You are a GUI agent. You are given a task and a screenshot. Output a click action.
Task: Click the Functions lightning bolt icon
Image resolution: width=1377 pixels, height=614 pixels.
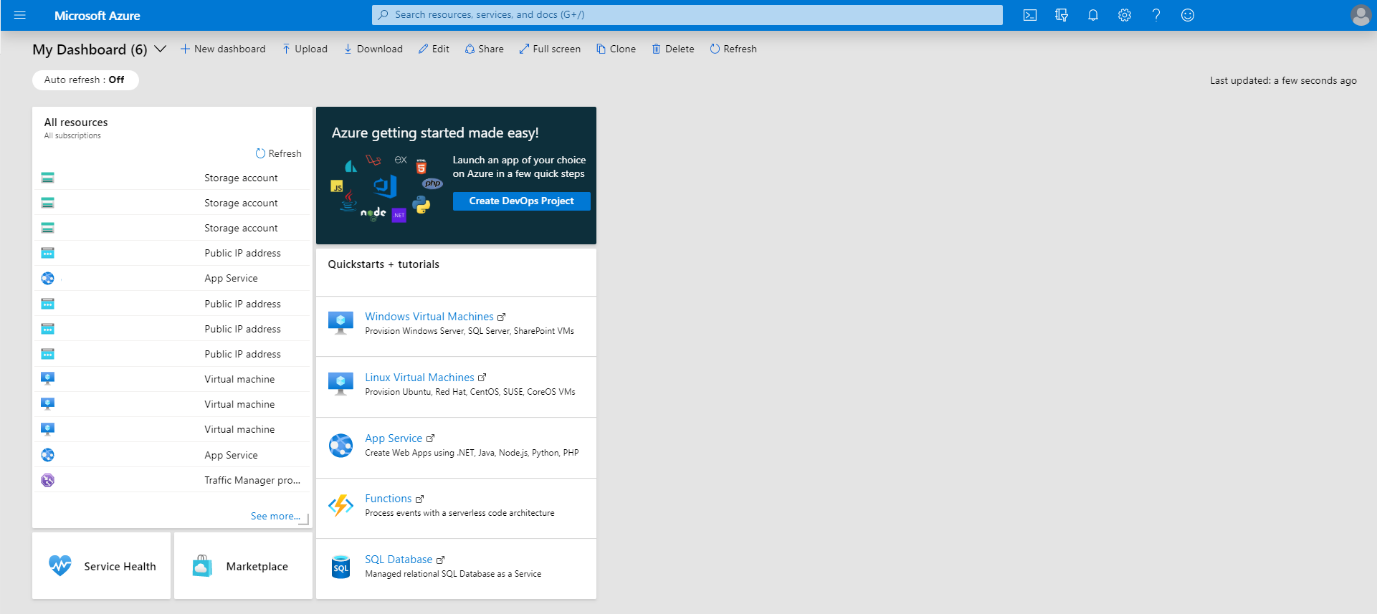click(x=341, y=505)
